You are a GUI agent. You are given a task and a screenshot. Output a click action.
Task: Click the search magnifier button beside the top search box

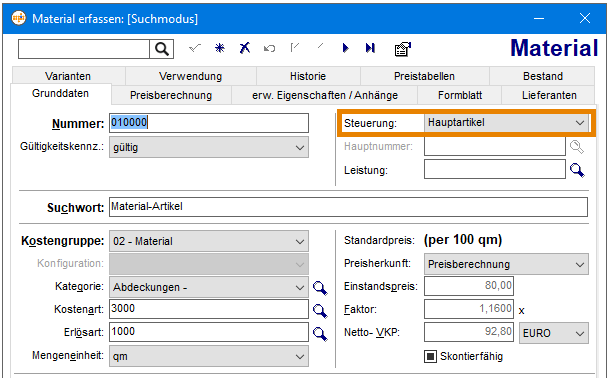[162, 49]
